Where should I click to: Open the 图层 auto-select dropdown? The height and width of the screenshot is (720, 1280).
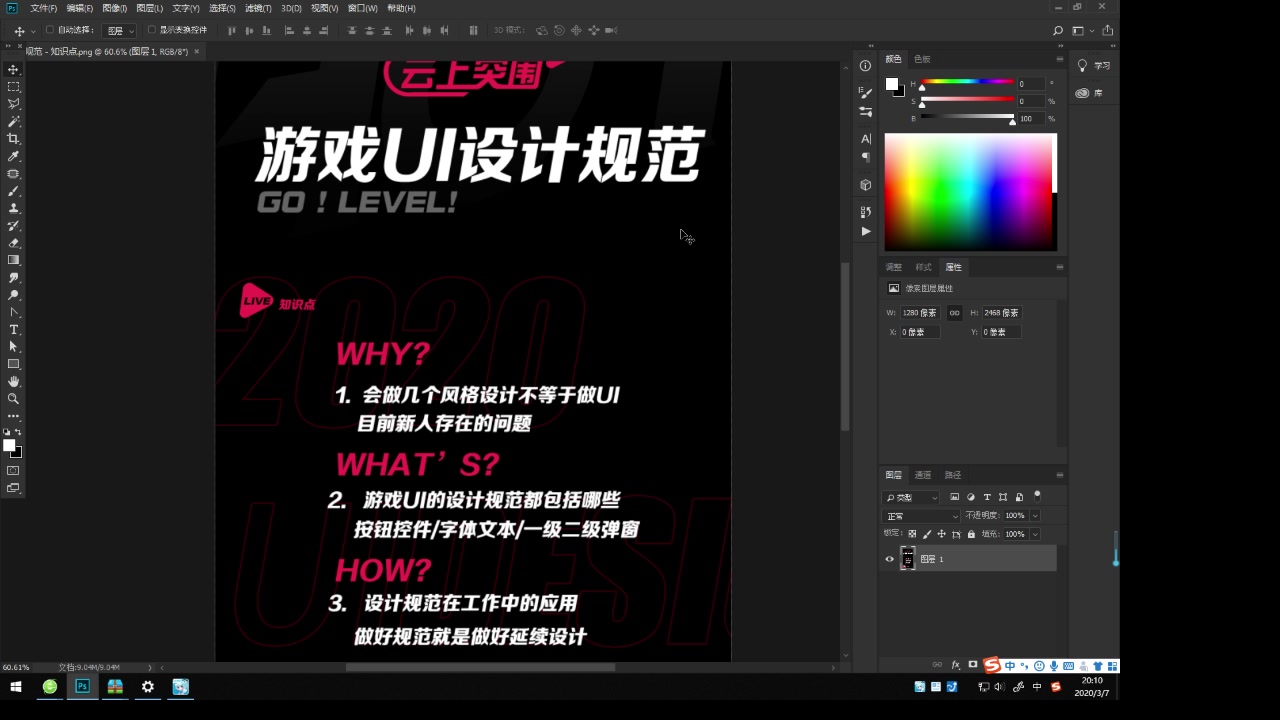120,31
